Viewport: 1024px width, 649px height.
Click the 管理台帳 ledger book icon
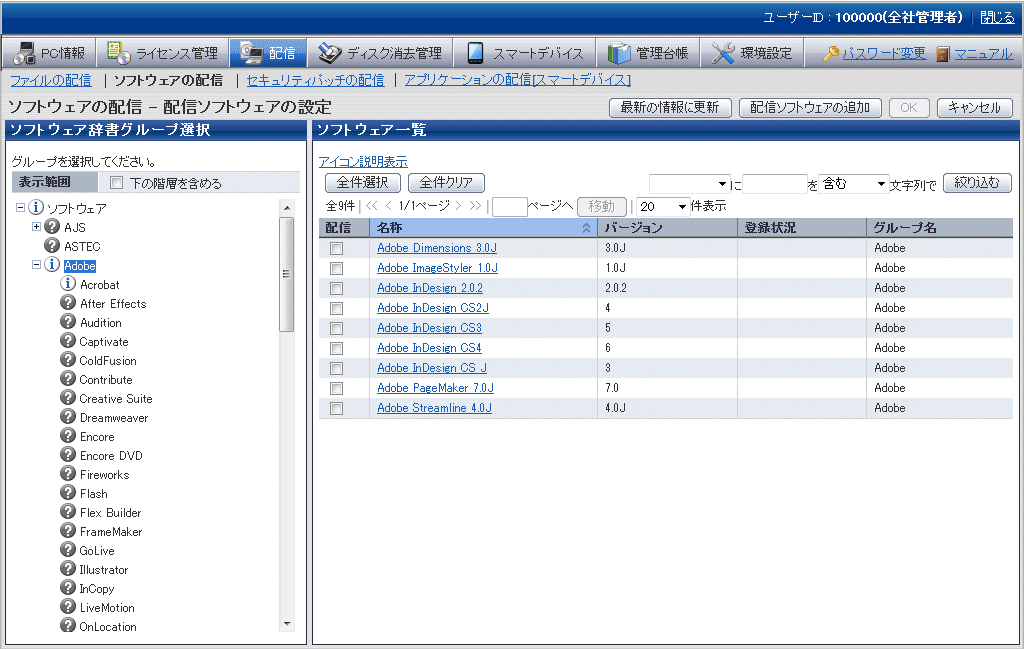tap(618, 53)
